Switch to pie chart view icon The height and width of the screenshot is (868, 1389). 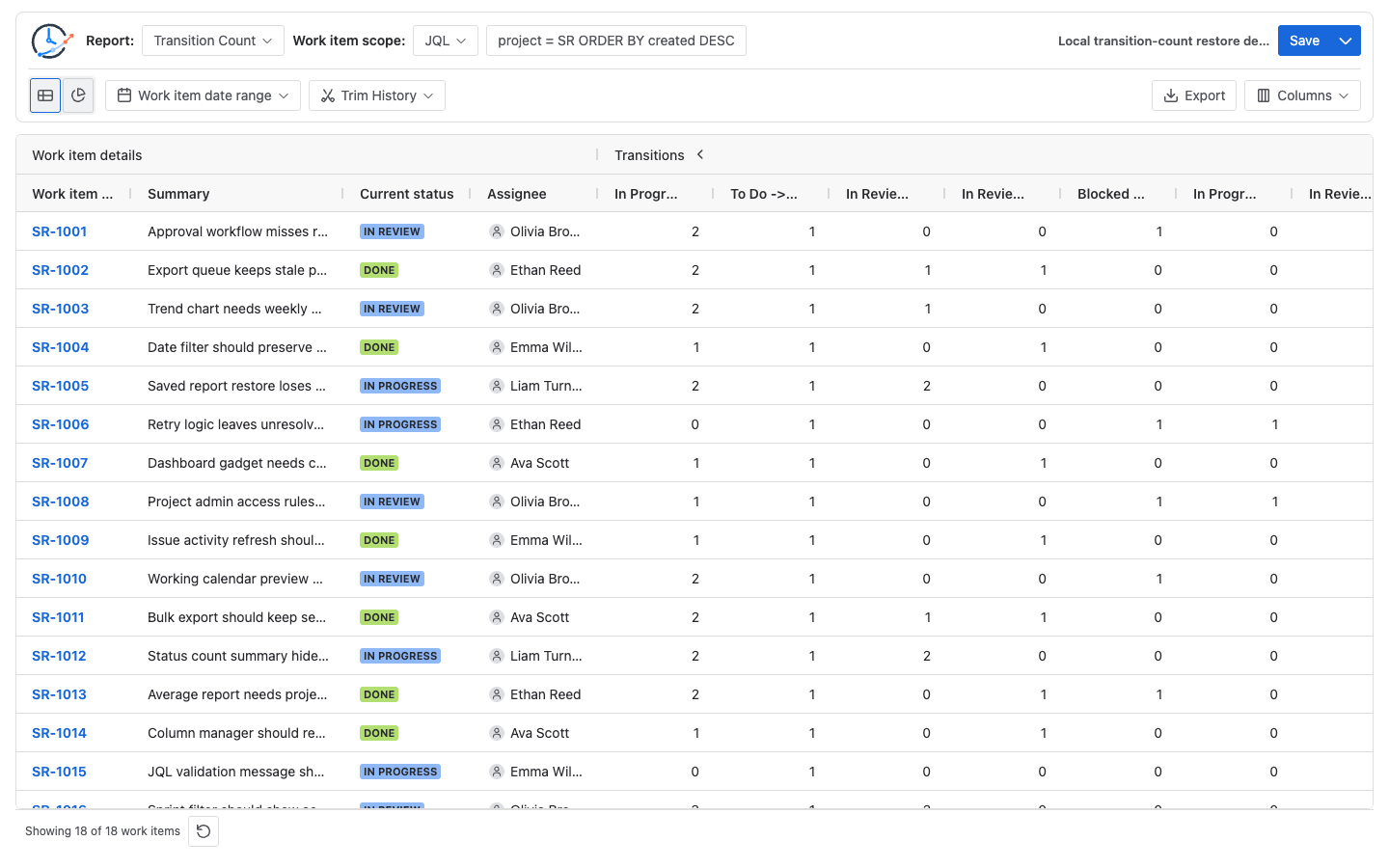pos(78,95)
